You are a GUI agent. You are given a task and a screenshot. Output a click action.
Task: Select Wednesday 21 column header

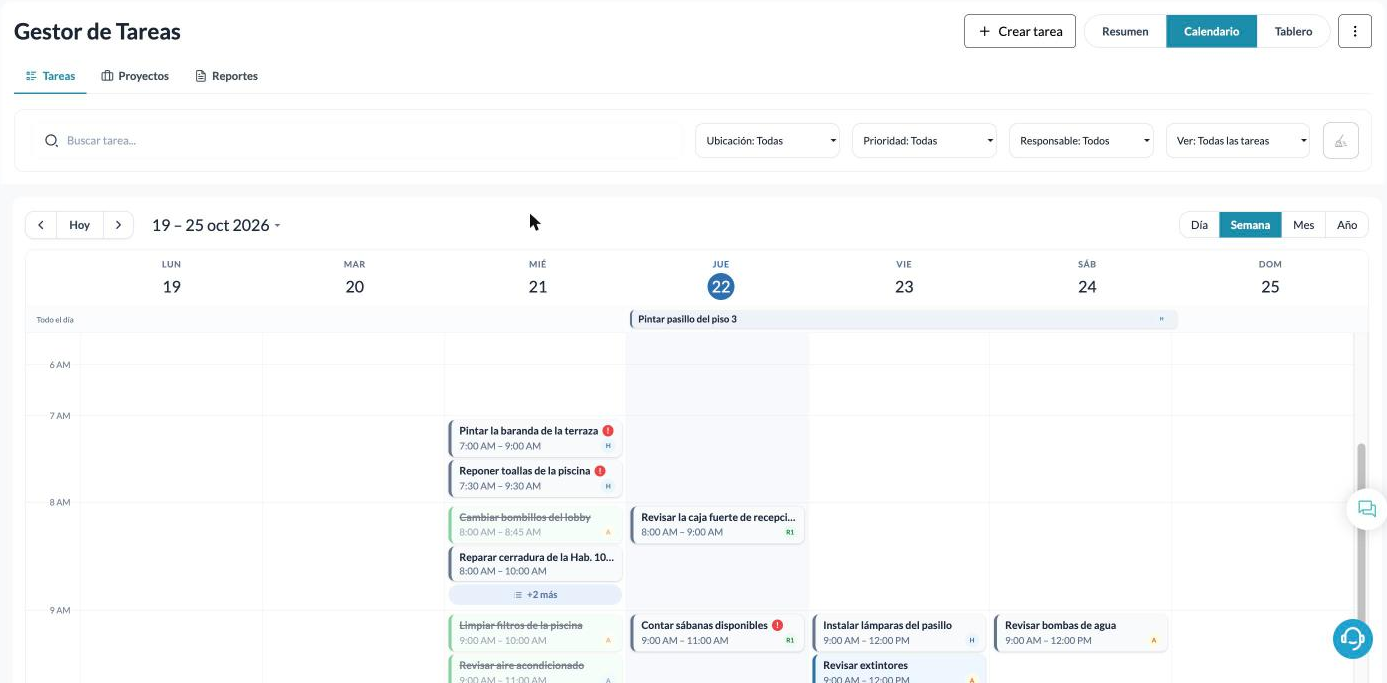pos(537,278)
